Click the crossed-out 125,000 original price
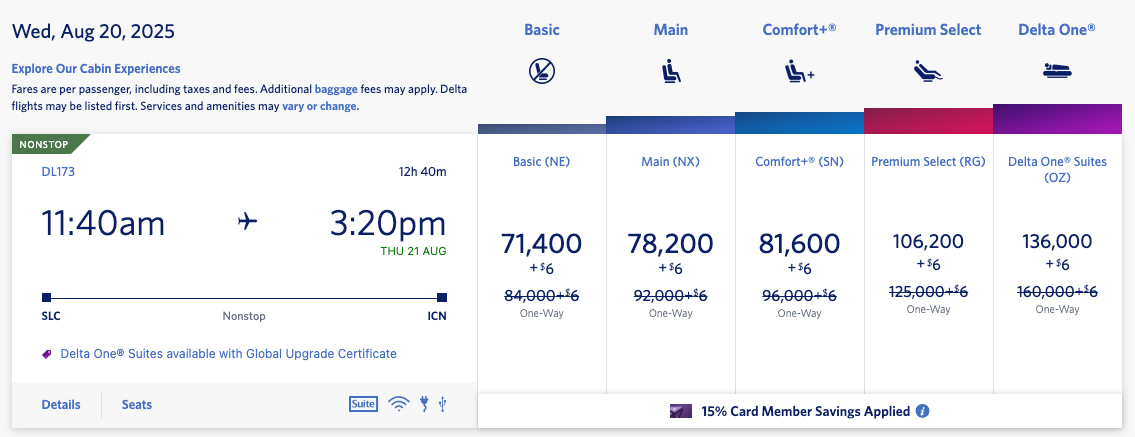This screenshot has width=1135, height=437. pos(928,291)
